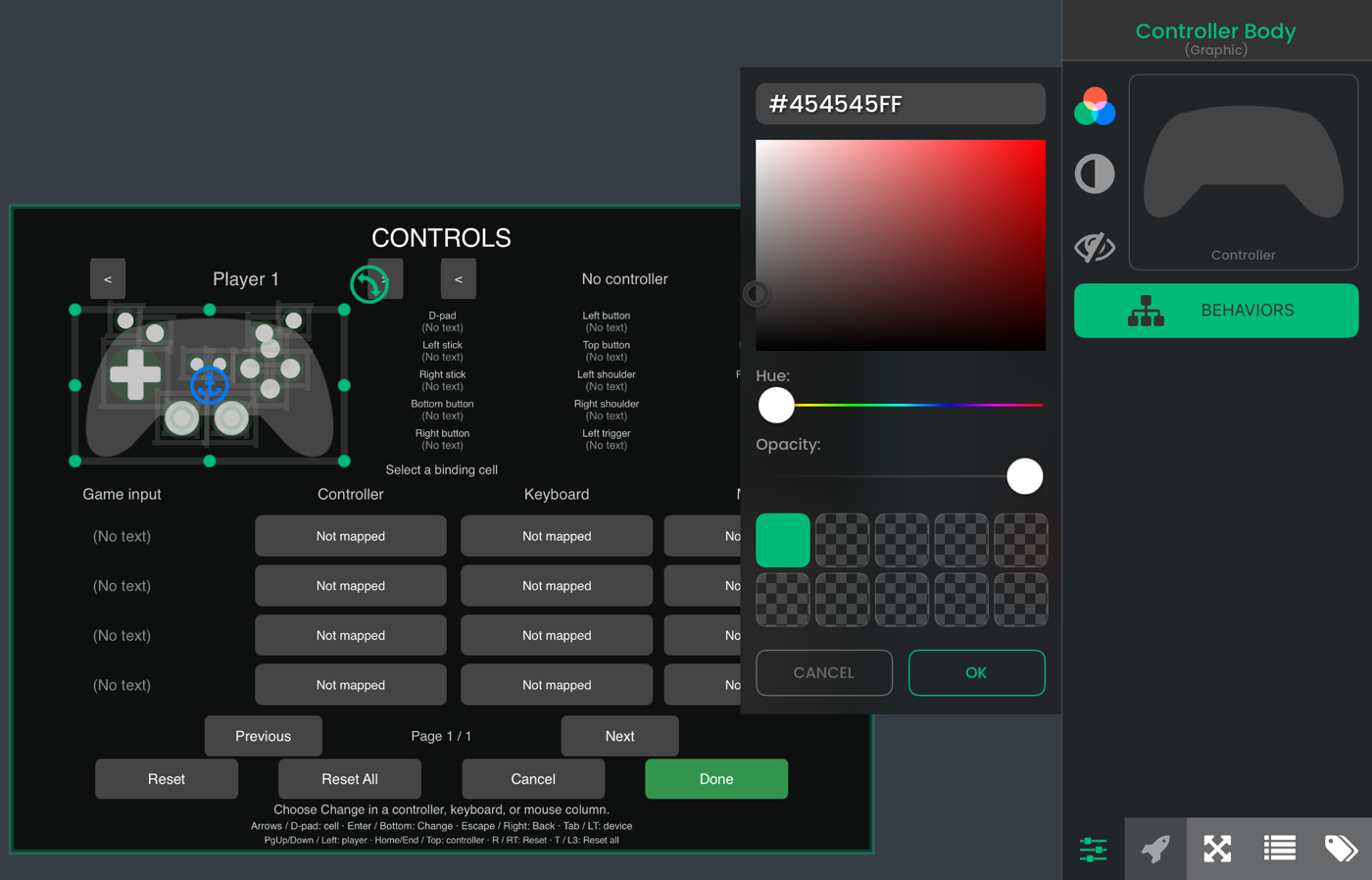Click the hex color code field
Viewport: 1372px width, 880px height.
(901, 104)
